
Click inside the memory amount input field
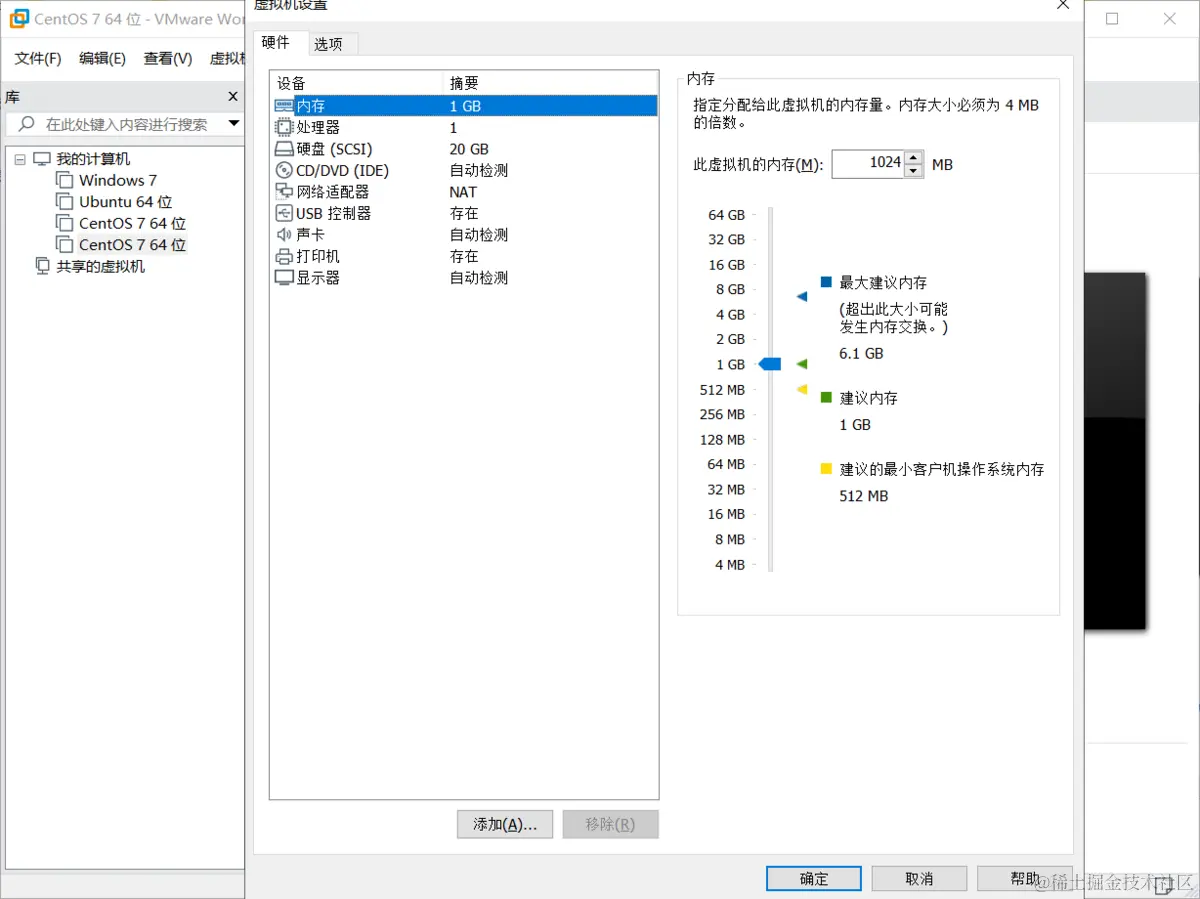(x=868, y=164)
